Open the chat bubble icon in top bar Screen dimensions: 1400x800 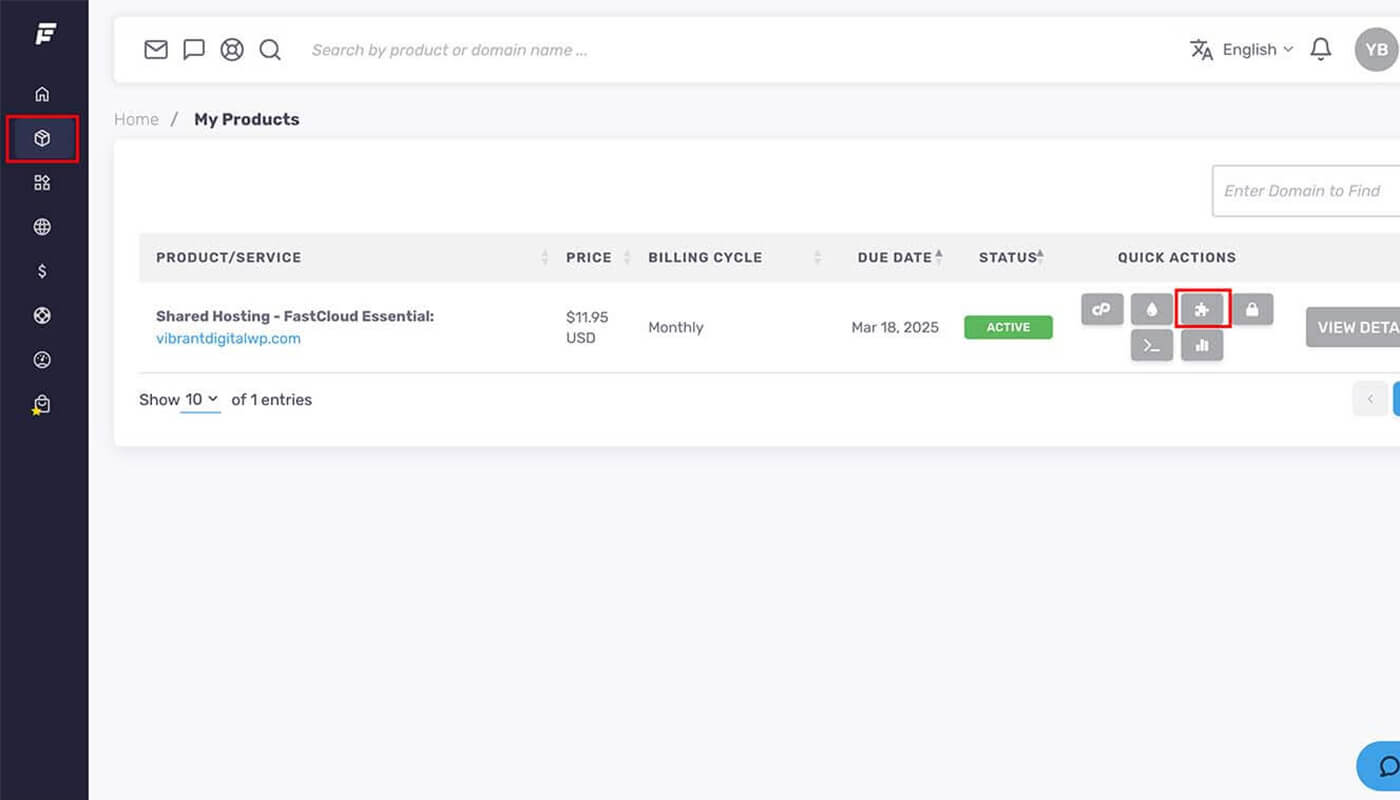point(194,49)
